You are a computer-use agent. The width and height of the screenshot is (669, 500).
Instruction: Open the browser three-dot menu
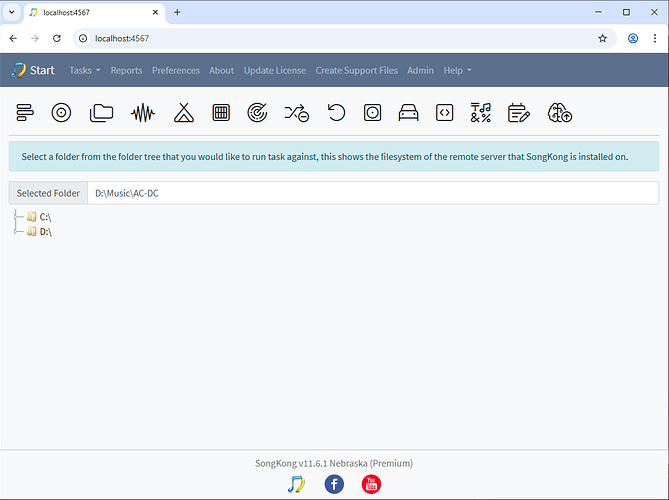[x=655, y=38]
